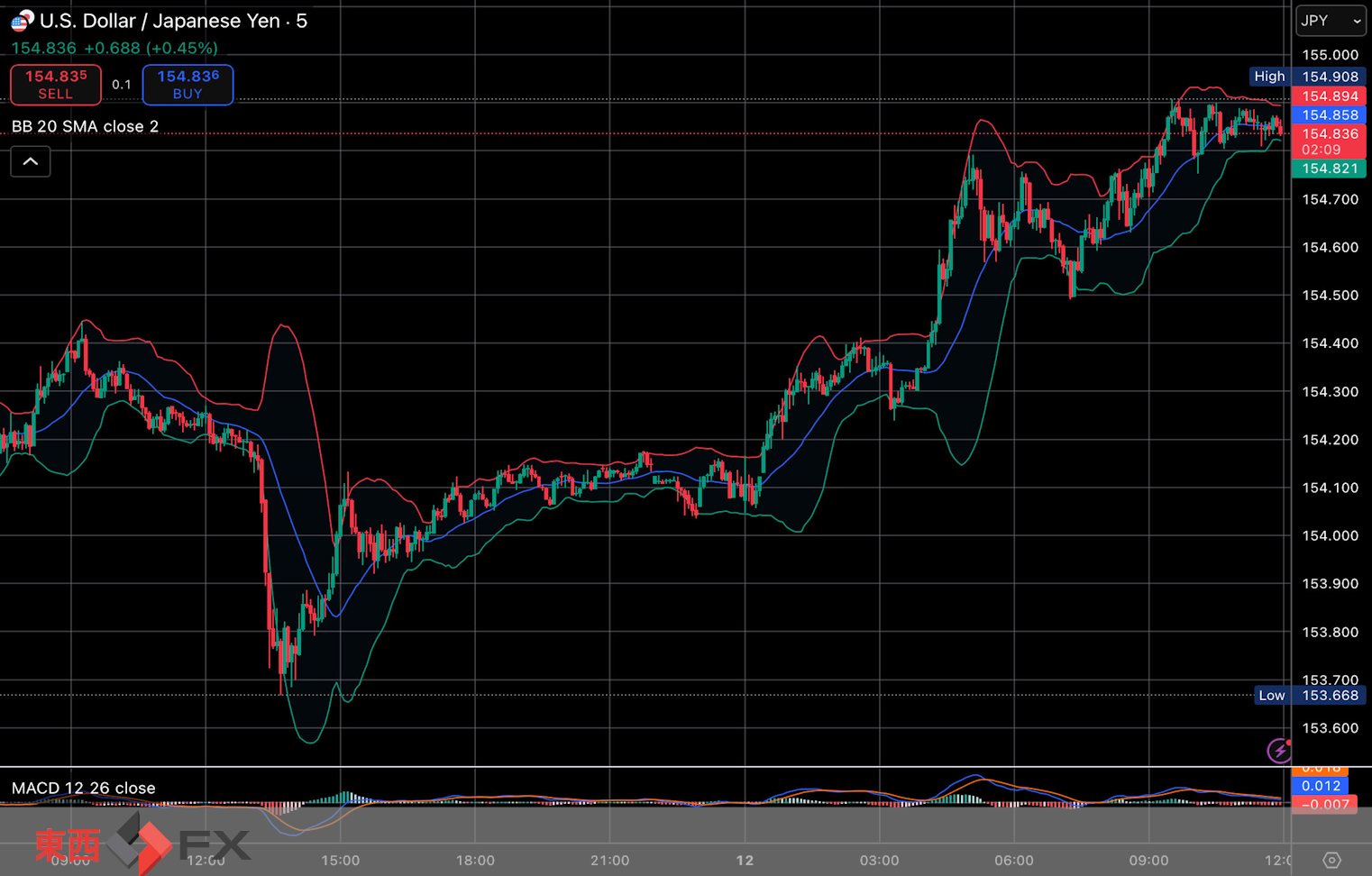Select the BB 20 SMA close indicator label
1372x876 pixels.
tap(85, 126)
